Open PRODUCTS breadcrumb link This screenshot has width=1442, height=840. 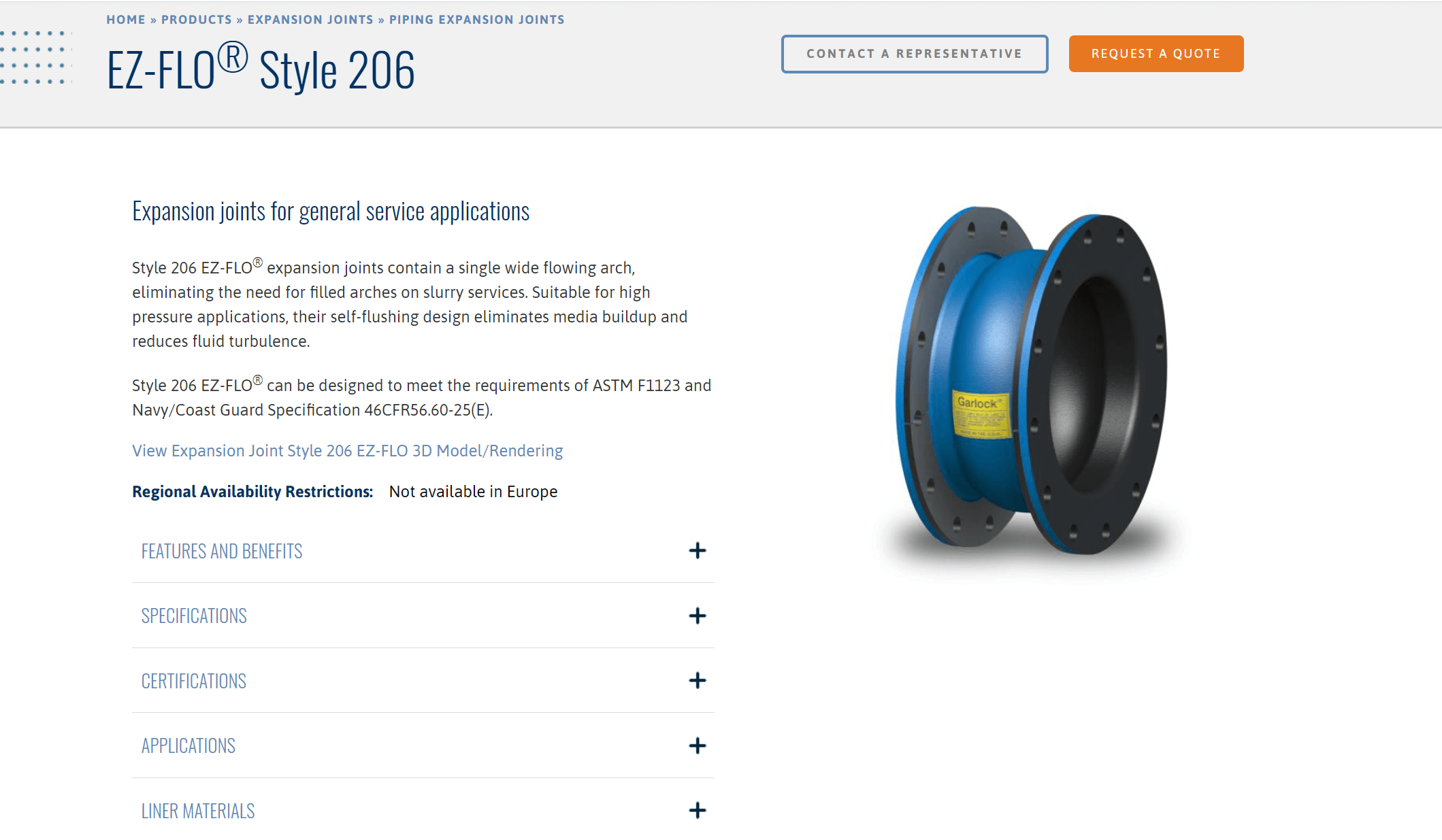[x=197, y=20]
